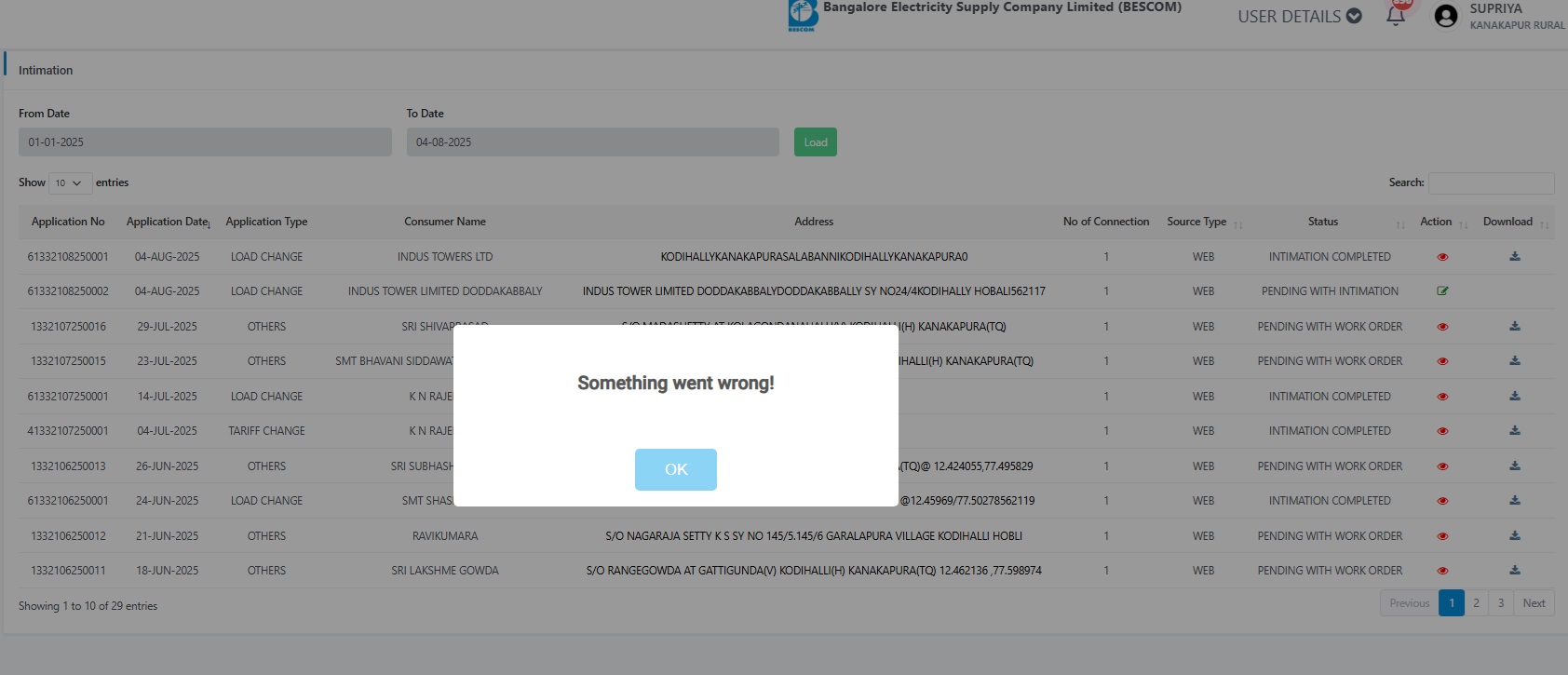Open the notifications bell icon
The image size is (1568, 675).
(x=1396, y=16)
